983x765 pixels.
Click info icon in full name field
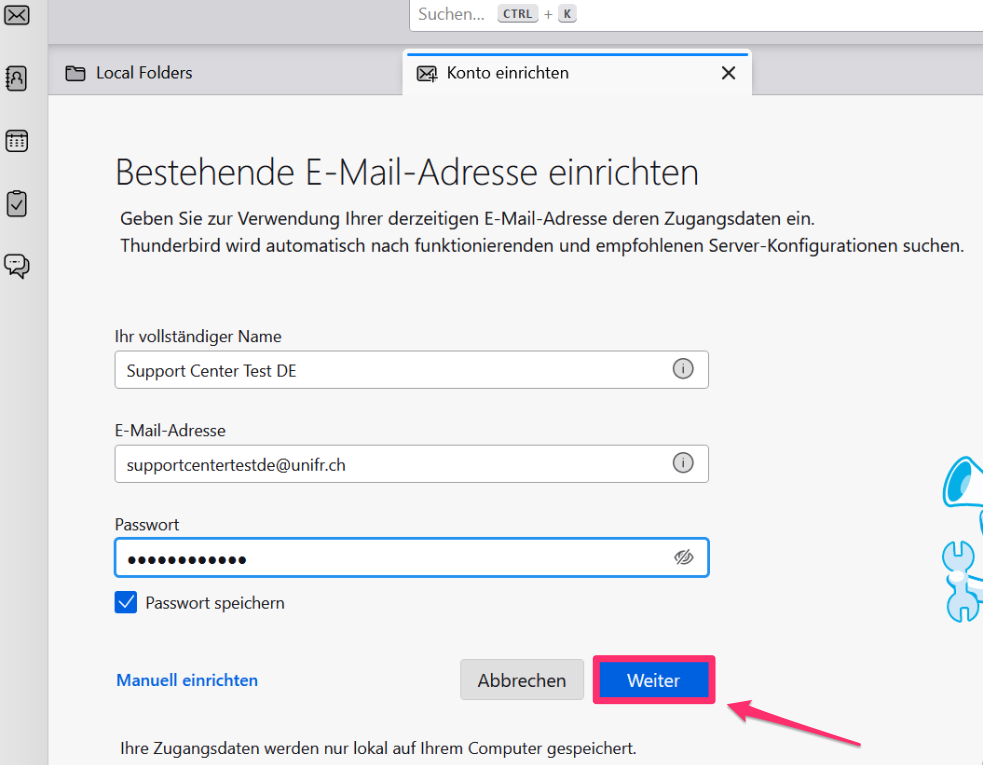coord(683,369)
